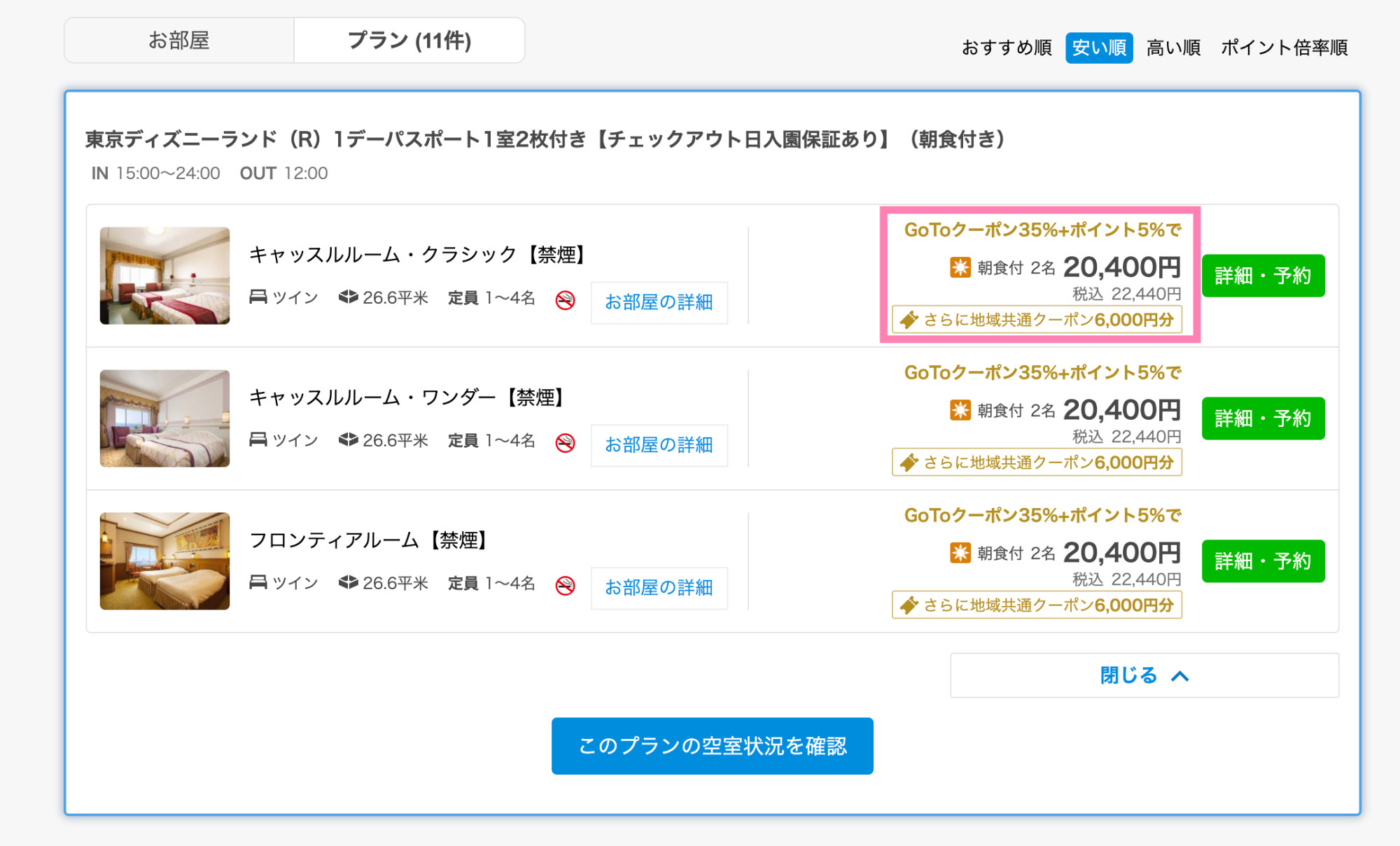Click GoToクーポン35% text for フロンティアルーム
The image size is (1400, 846).
pyautogui.click(x=1043, y=515)
